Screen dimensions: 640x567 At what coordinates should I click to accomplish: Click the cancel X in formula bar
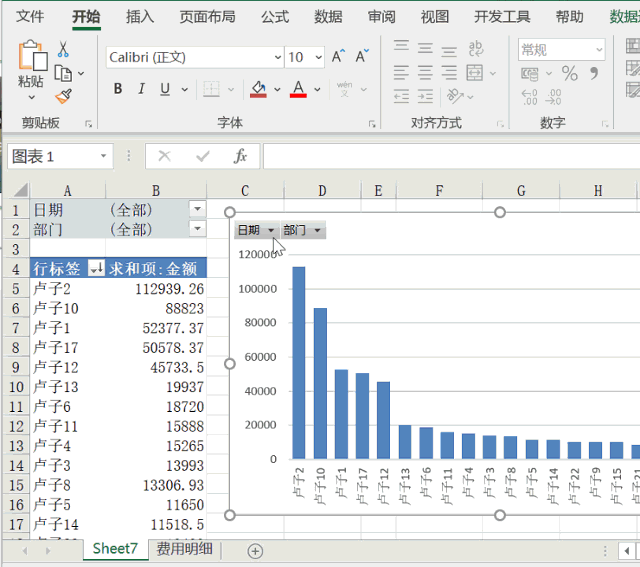pyautogui.click(x=164, y=156)
